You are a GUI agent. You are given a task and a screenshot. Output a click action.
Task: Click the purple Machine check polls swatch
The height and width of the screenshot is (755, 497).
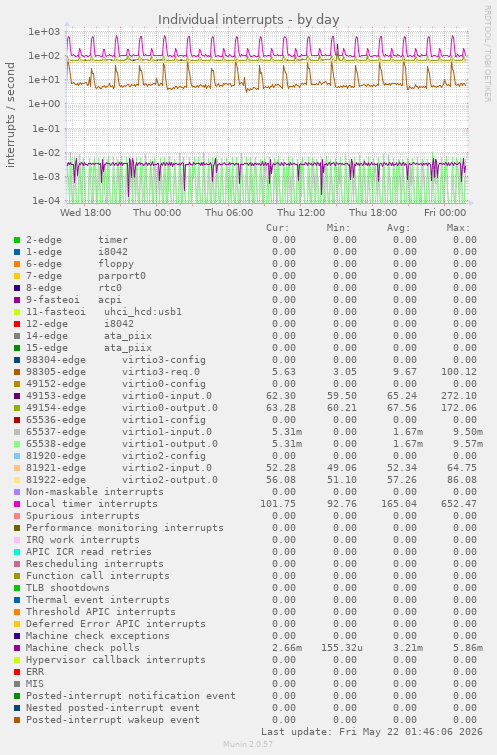click(17, 648)
